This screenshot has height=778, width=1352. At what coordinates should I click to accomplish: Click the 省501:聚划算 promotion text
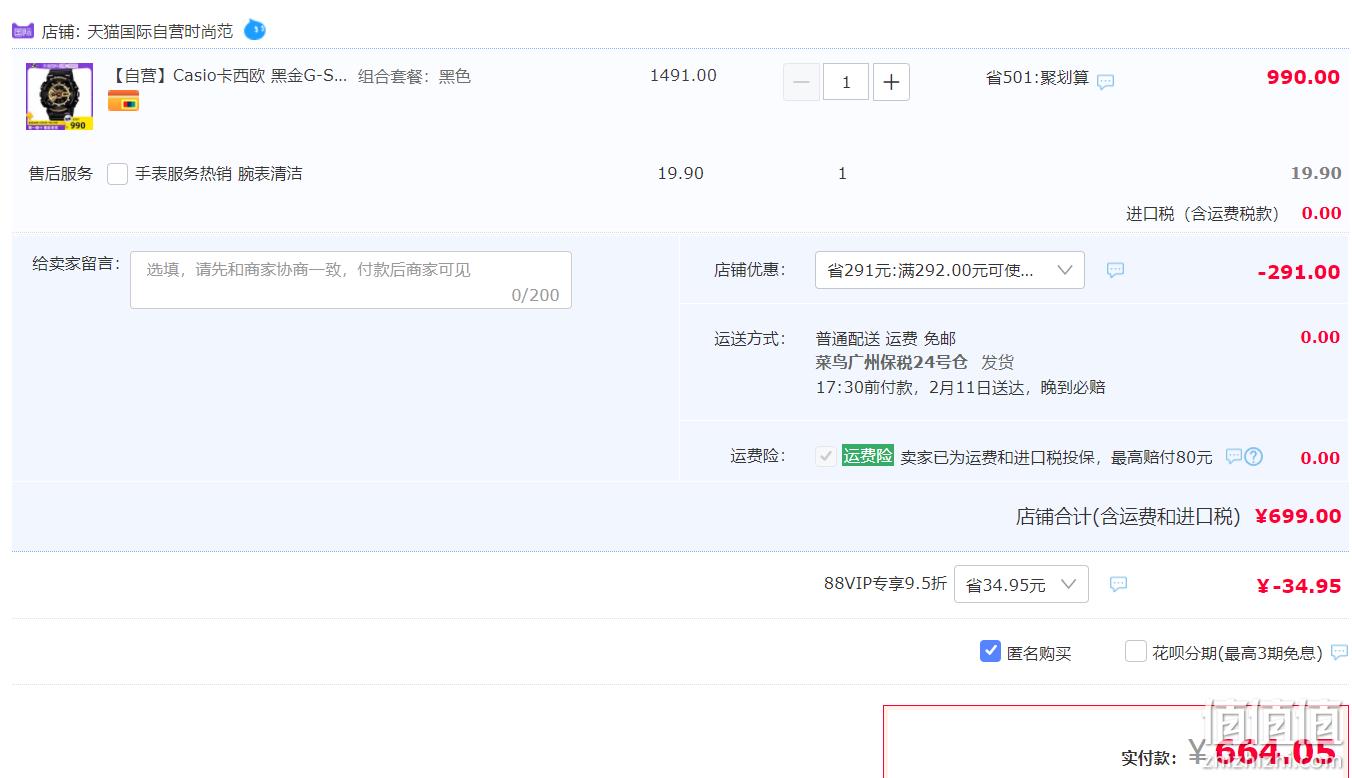tap(1037, 78)
